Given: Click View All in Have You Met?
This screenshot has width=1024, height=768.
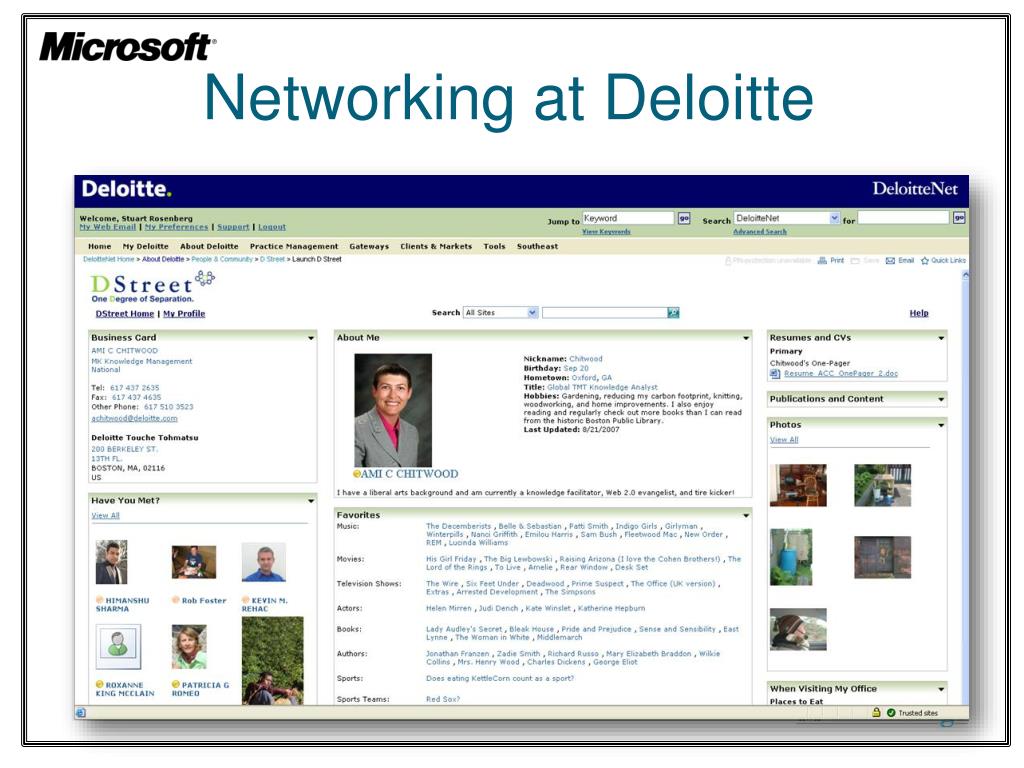Looking at the screenshot, I should [105, 516].
